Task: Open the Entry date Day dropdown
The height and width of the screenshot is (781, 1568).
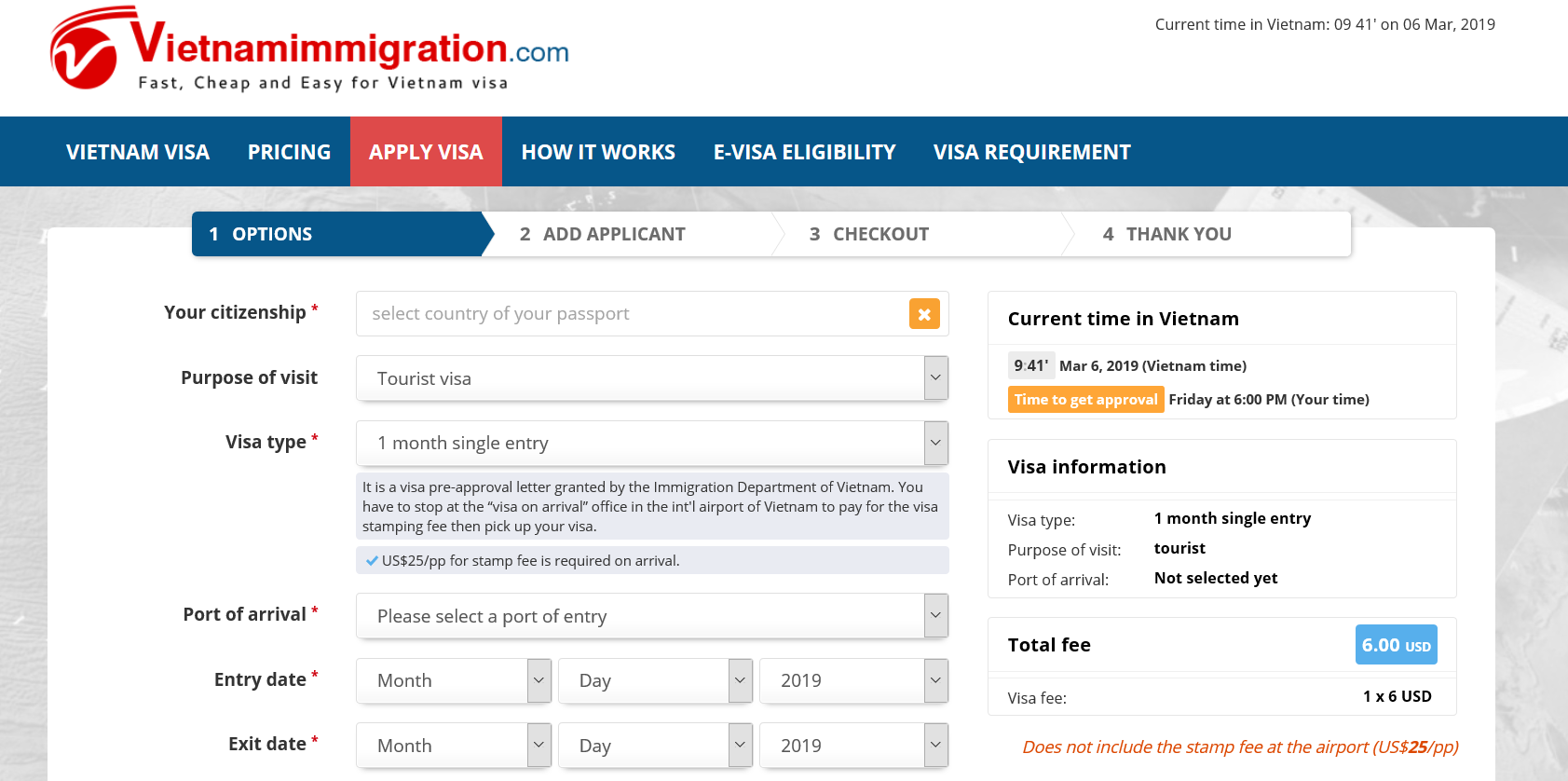Action: (x=654, y=680)
